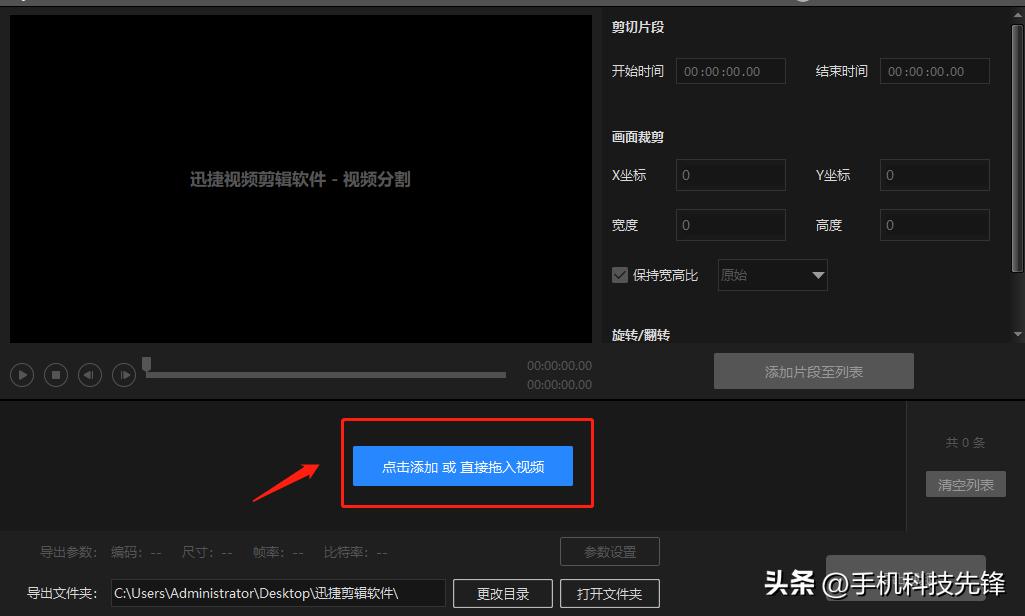
Task: Select the X坐标 crop coordinate field
Action: coord(730,174)
